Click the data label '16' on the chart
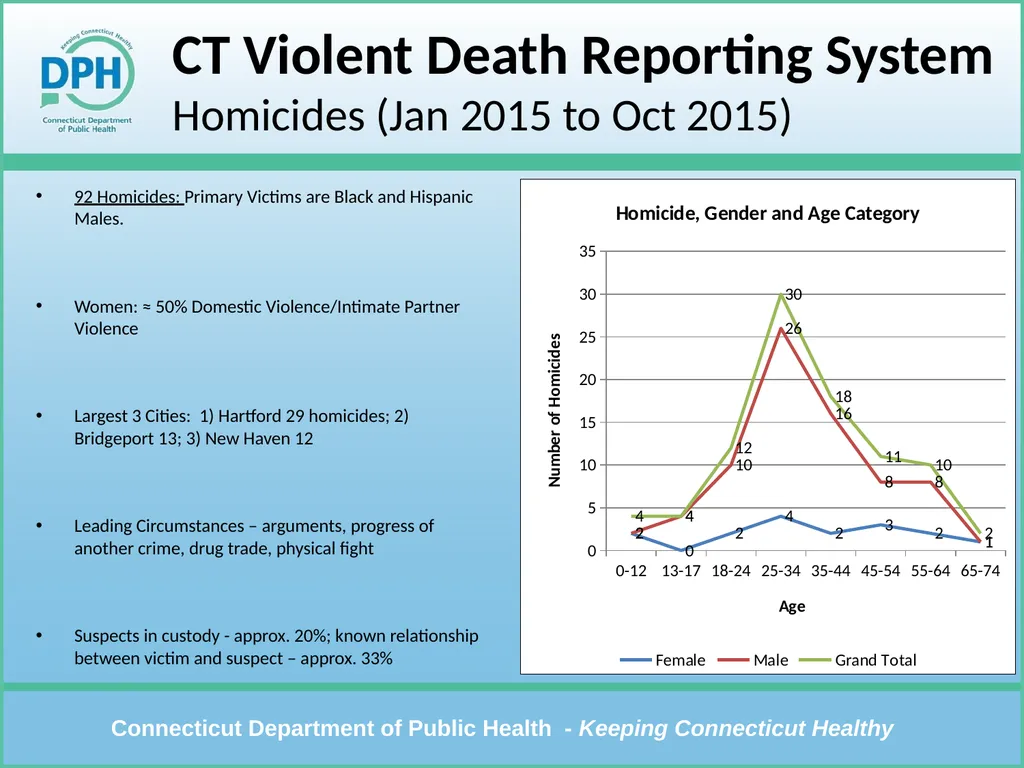 click(x=843, y=414)
